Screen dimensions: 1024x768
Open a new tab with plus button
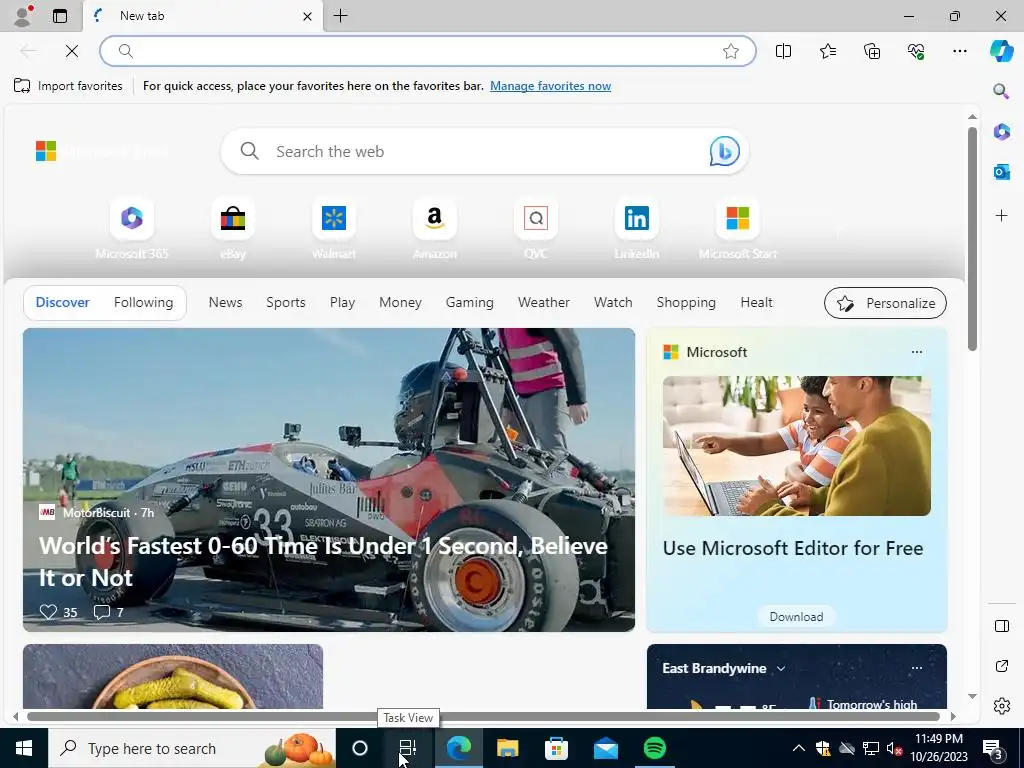(x=340, y=16)
